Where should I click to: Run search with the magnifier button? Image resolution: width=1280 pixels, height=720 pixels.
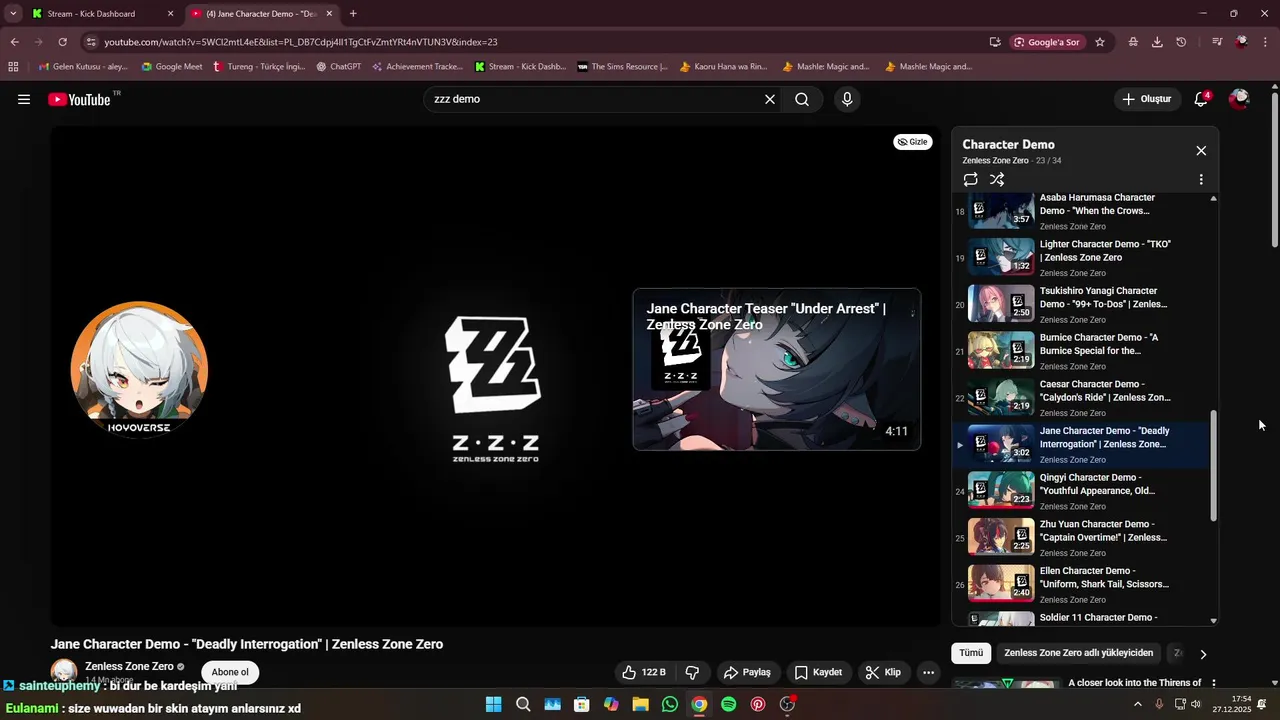click(802, 99)
